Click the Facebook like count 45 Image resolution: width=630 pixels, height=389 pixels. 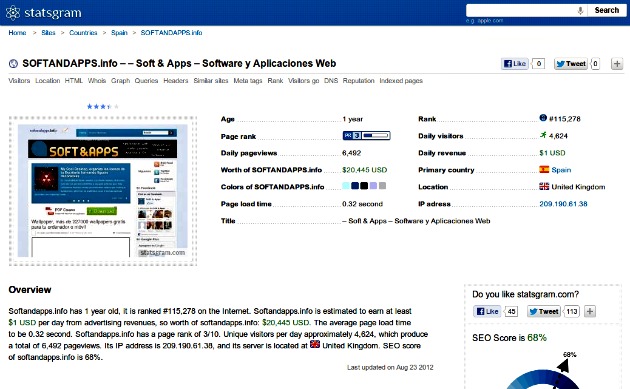point(511,311)
